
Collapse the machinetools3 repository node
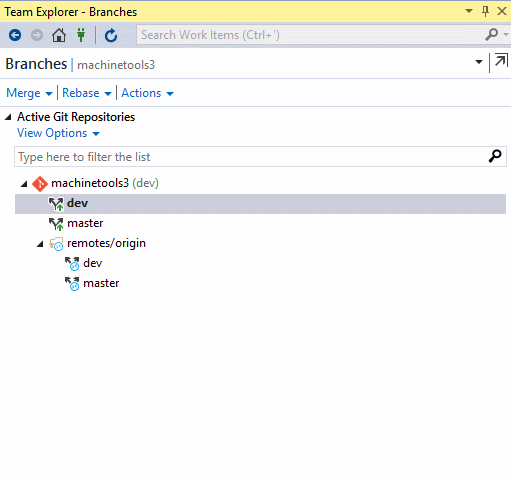pos(24,184)
